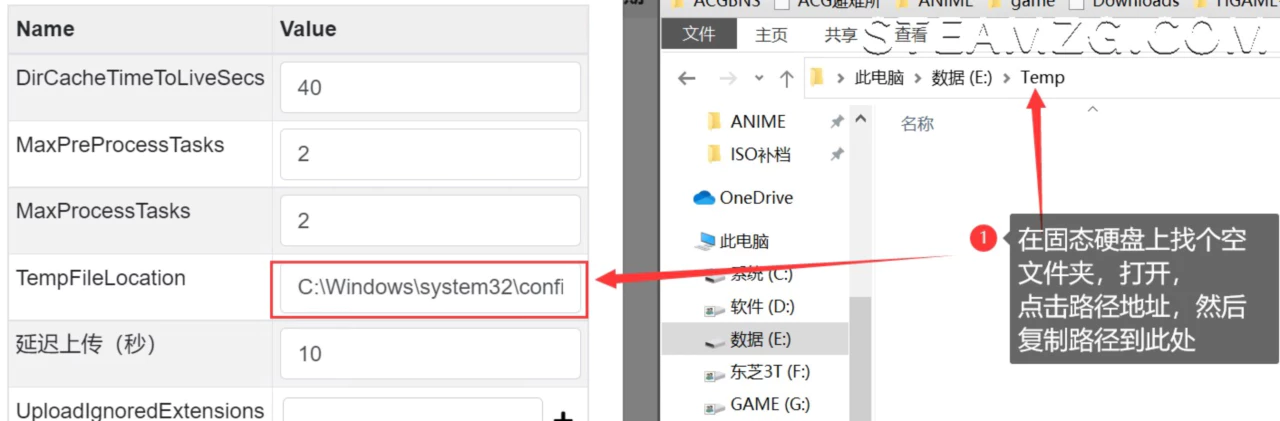The height and width of the screenshot is (421, 1280).
Task: Click the Back arrow in Explorer
Action: tap(686, 78)
